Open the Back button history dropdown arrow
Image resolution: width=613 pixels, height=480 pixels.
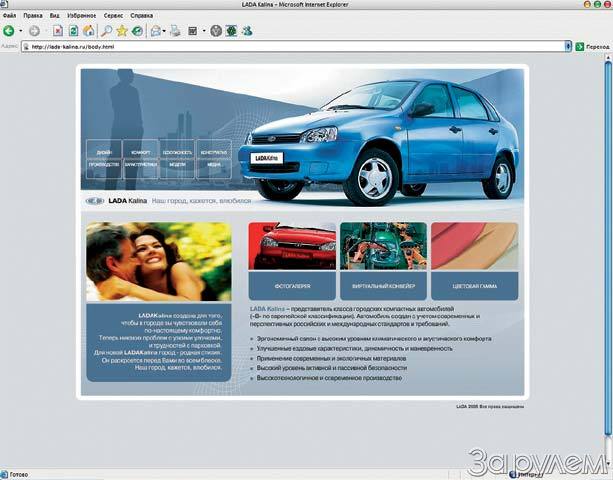point(20,31)
